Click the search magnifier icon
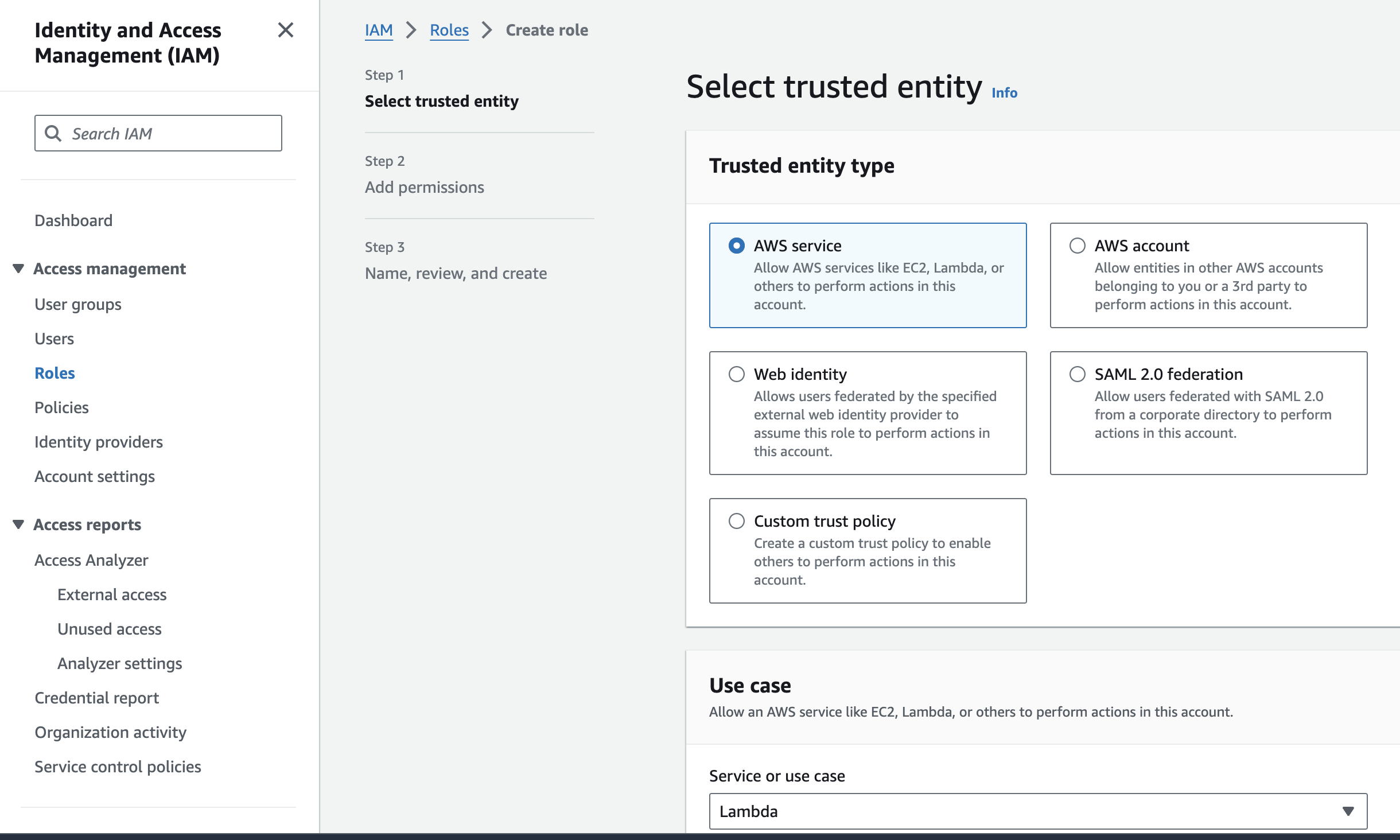The image size is (1400, 840). [x=53, y=133]
